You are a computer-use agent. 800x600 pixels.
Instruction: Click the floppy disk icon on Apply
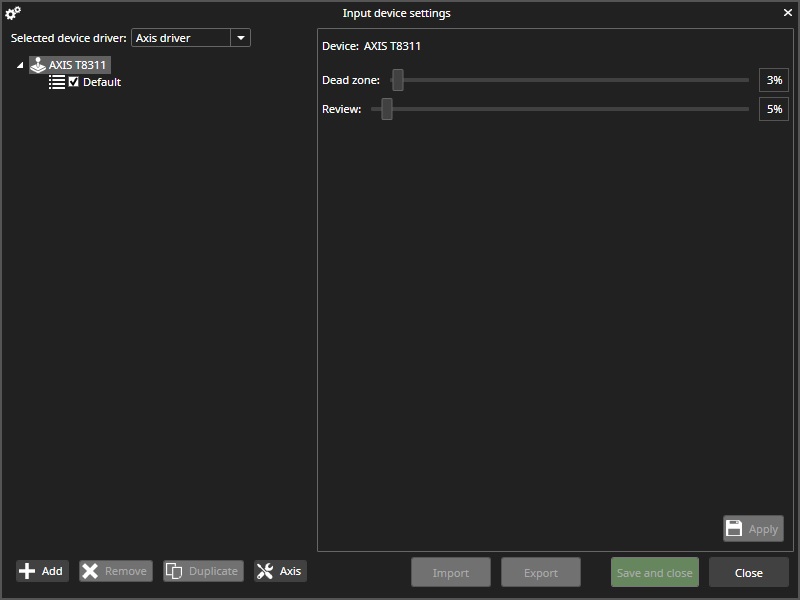click(734, 529)
